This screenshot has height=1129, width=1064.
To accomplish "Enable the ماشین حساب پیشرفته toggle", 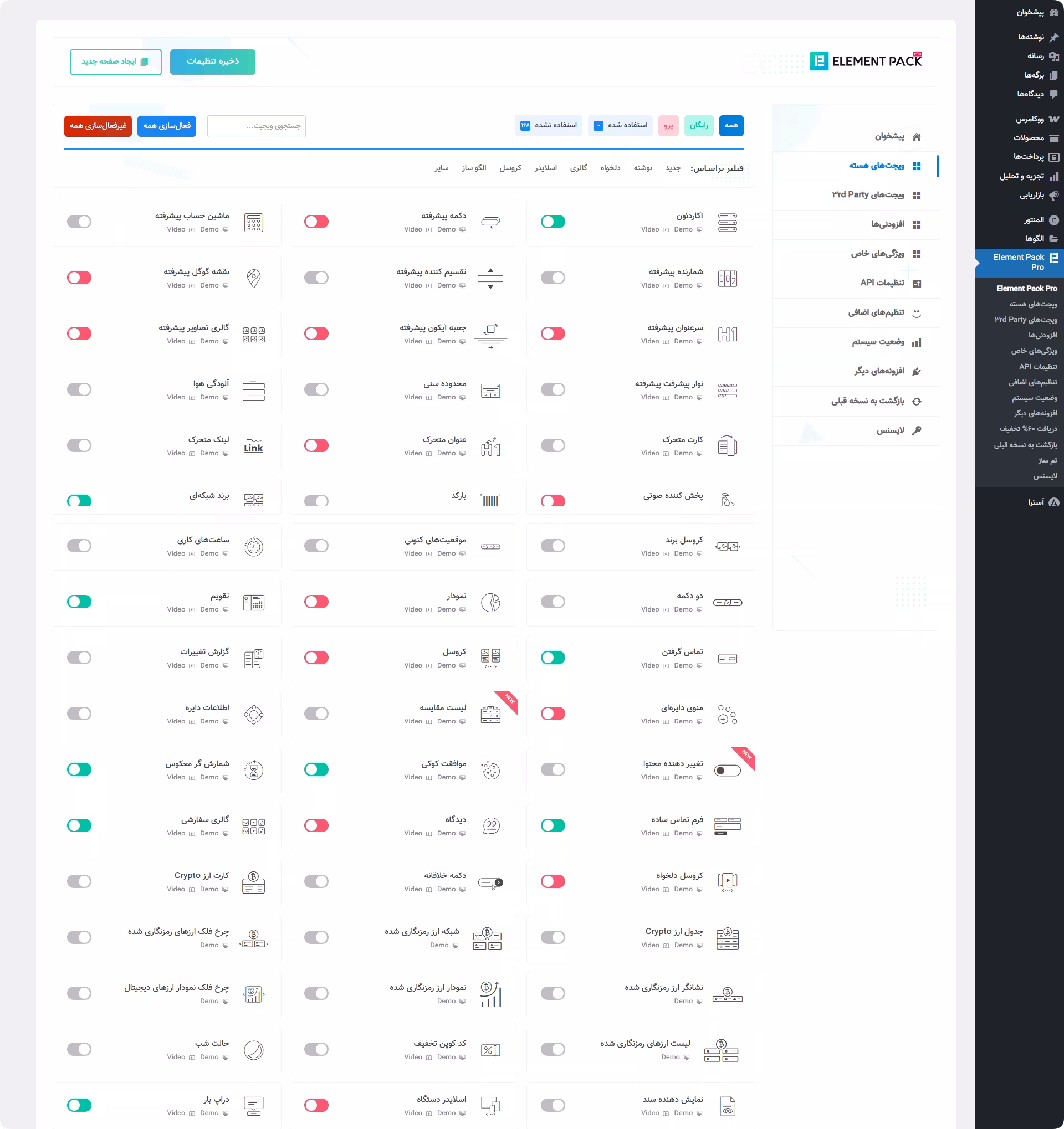I will click(79, 222).
